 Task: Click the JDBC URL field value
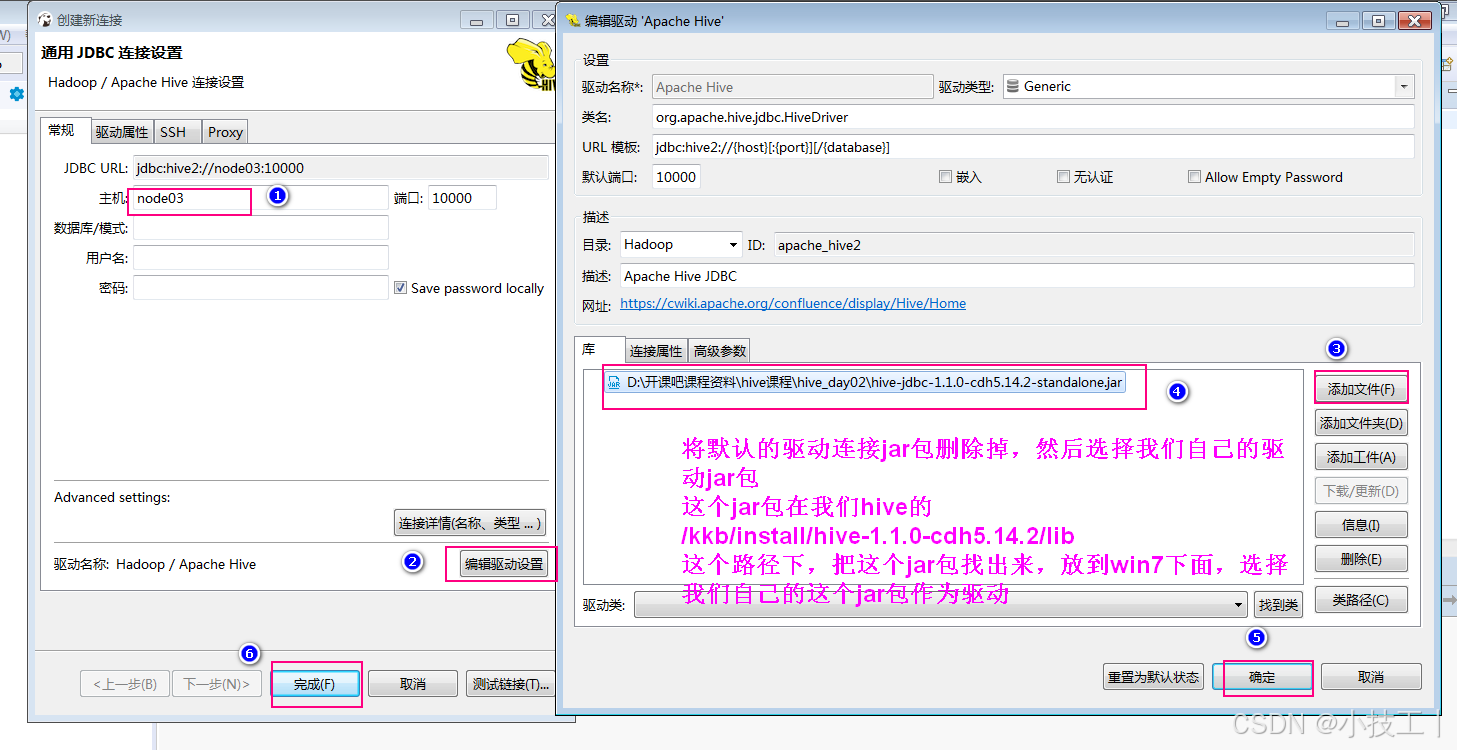point(341,168)
